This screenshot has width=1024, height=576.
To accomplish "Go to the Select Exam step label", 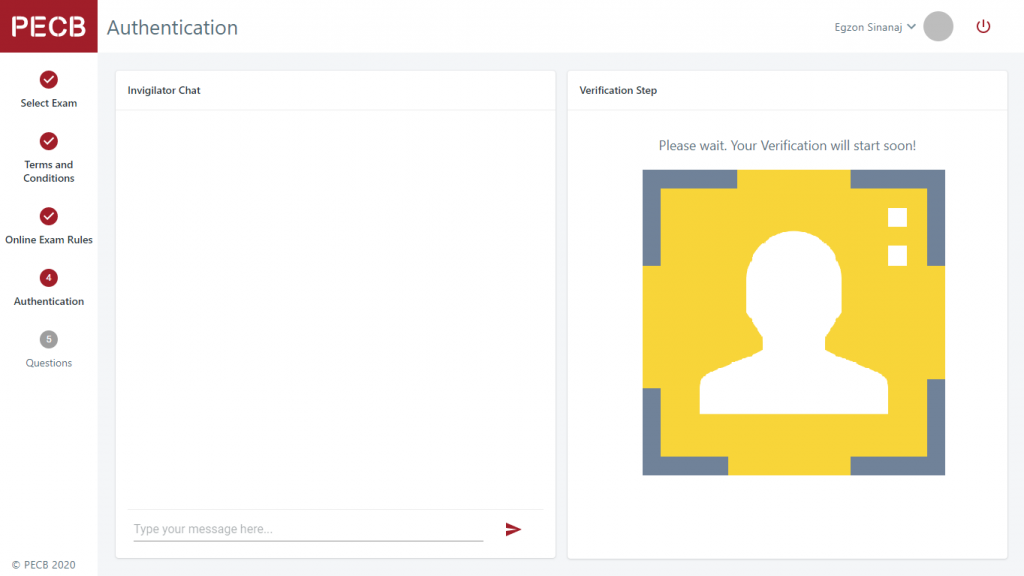I will (x=49, y=103).
